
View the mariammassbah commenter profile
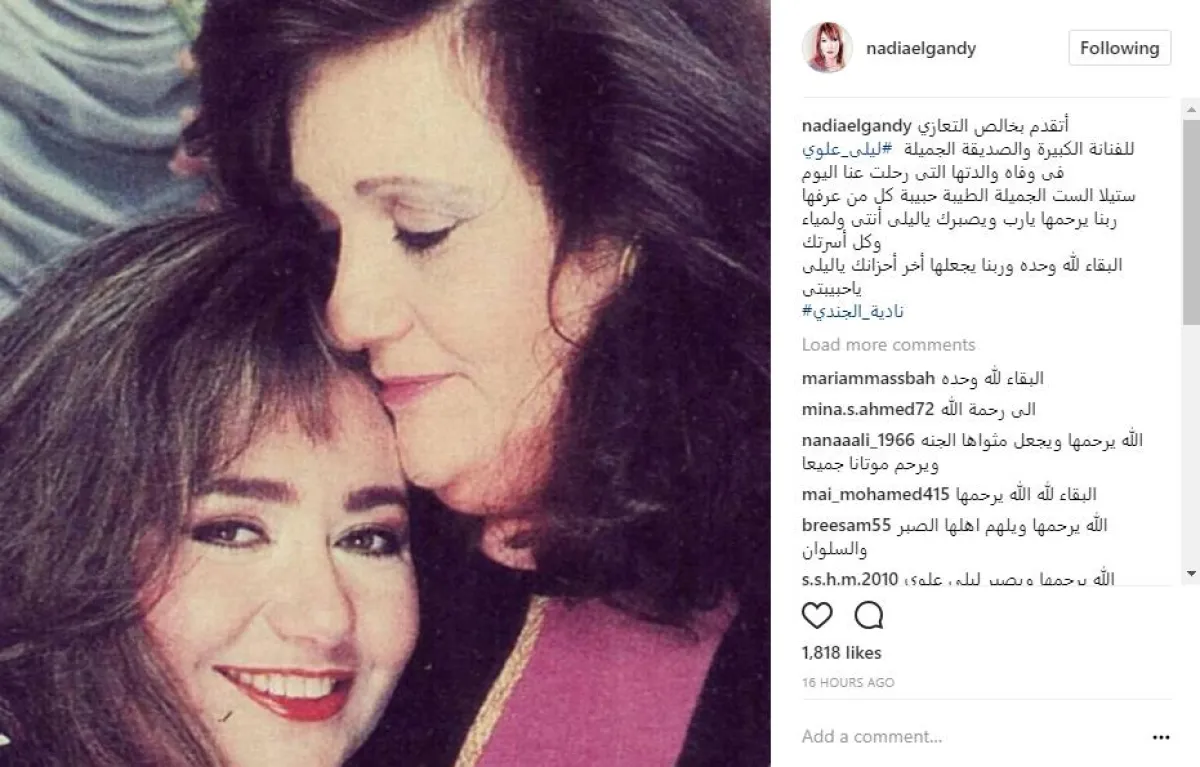tap(867, 379)
